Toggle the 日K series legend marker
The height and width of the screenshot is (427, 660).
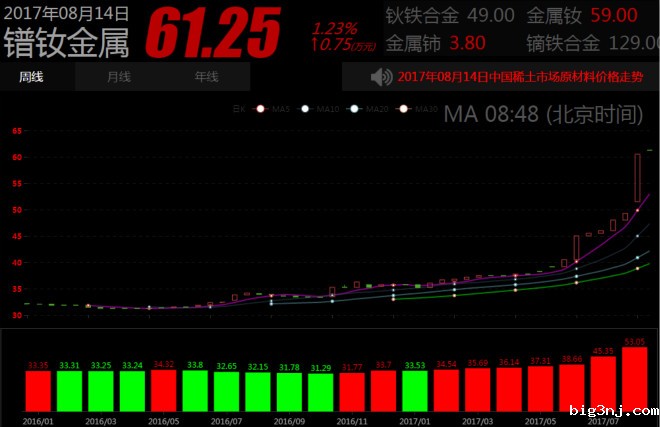[239, 108]
